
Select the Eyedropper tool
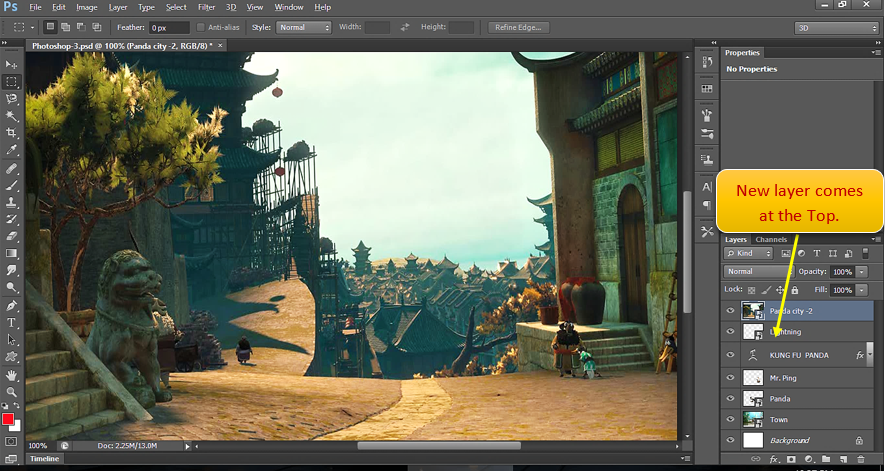[x=11, y=150]
